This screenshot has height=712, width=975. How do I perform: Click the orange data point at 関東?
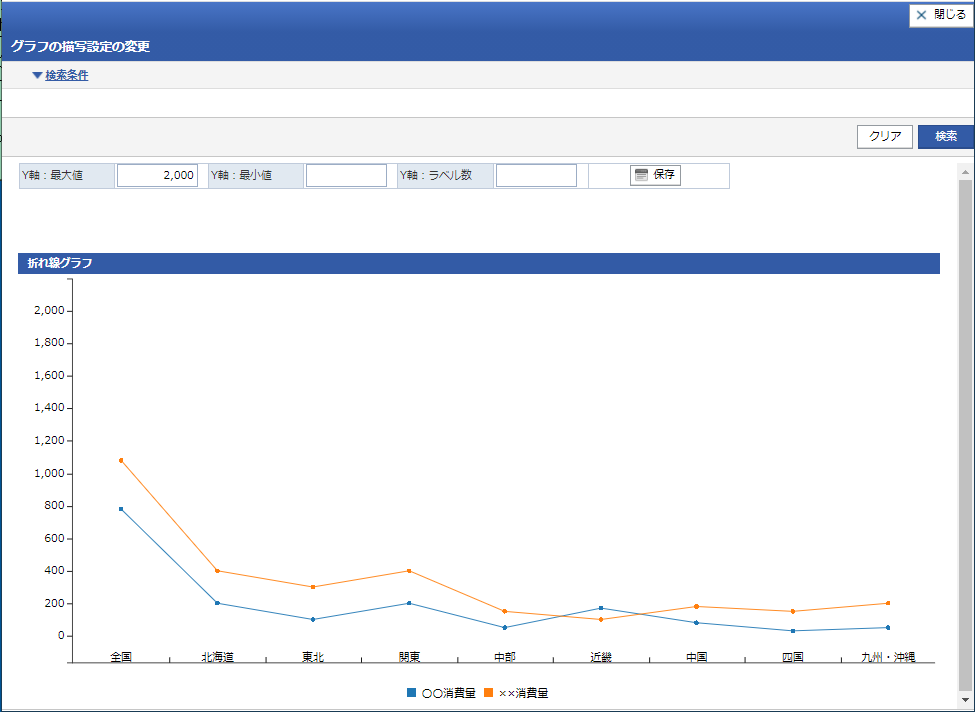[409, 570]
